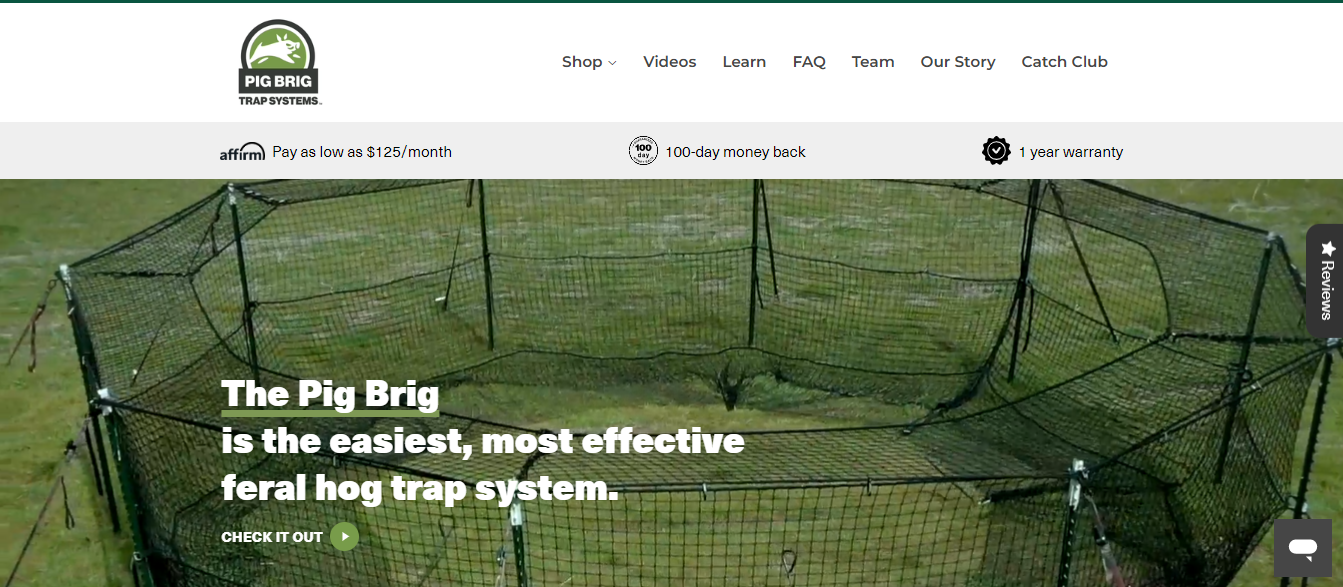Click the Pig Brig Trap Systems logo

click(x=279, y=63)
